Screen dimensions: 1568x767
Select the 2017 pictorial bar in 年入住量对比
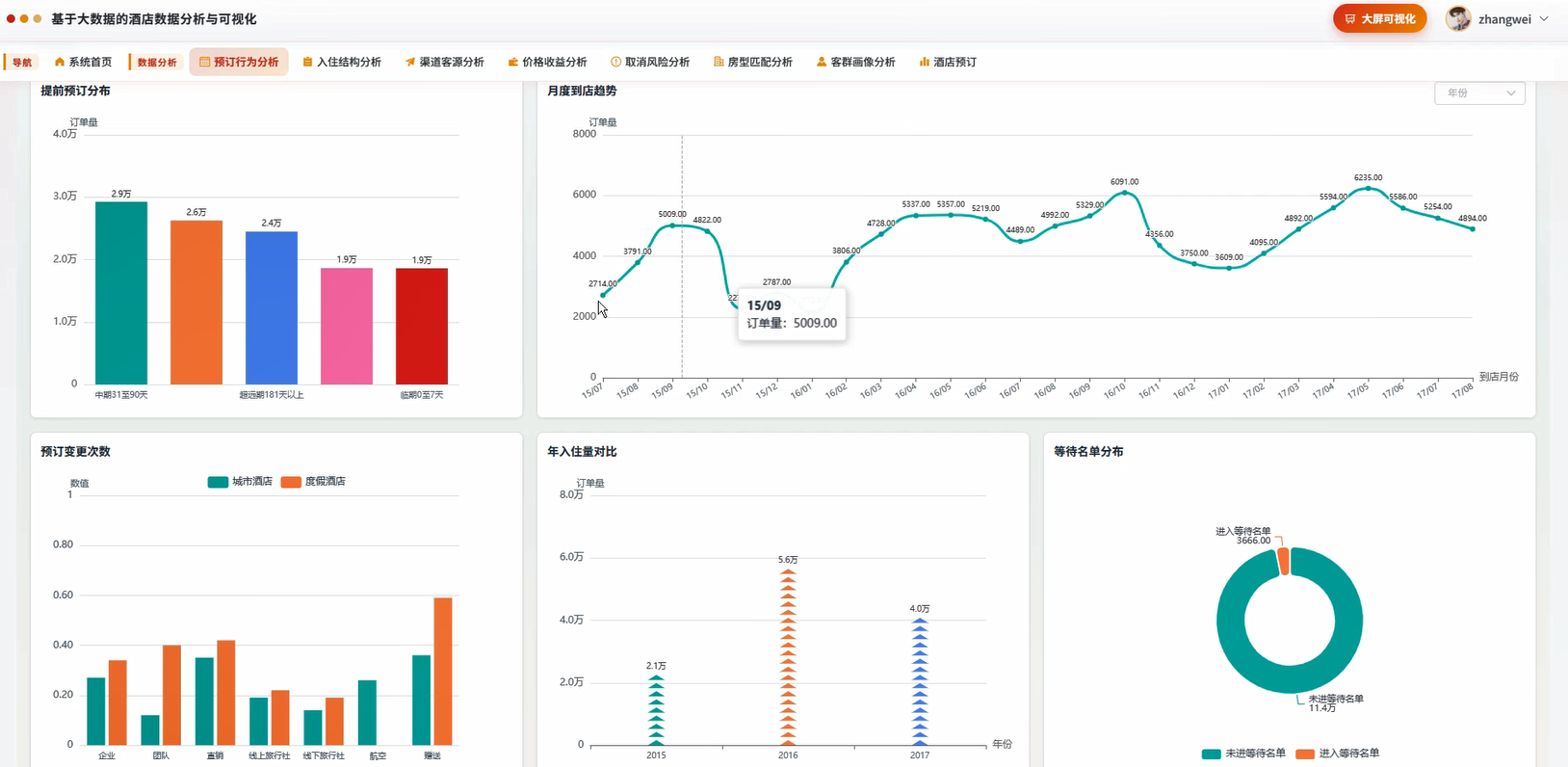tap(920, 682)
